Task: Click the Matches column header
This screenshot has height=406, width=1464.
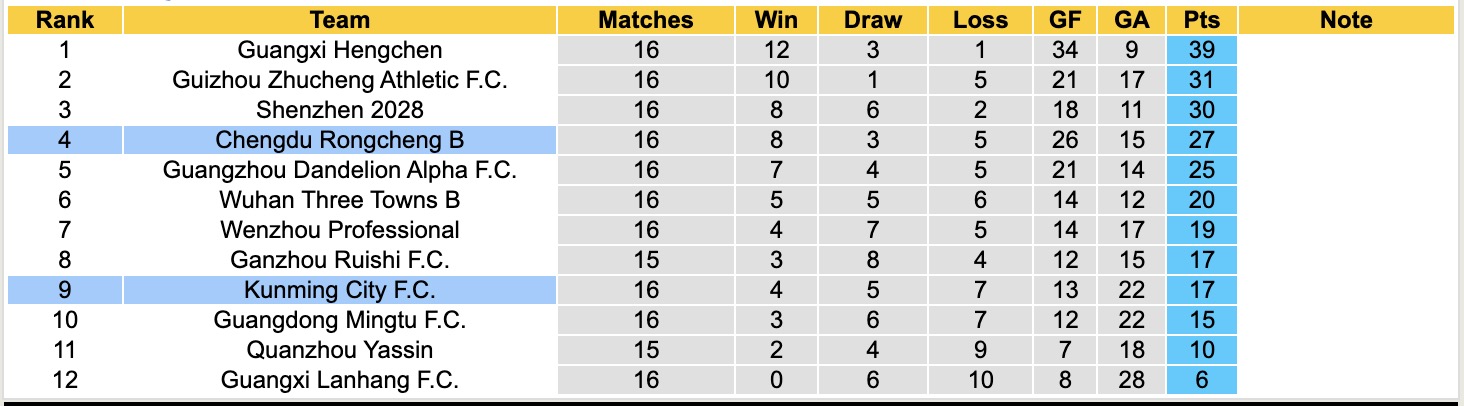Action: coord(646,20)
